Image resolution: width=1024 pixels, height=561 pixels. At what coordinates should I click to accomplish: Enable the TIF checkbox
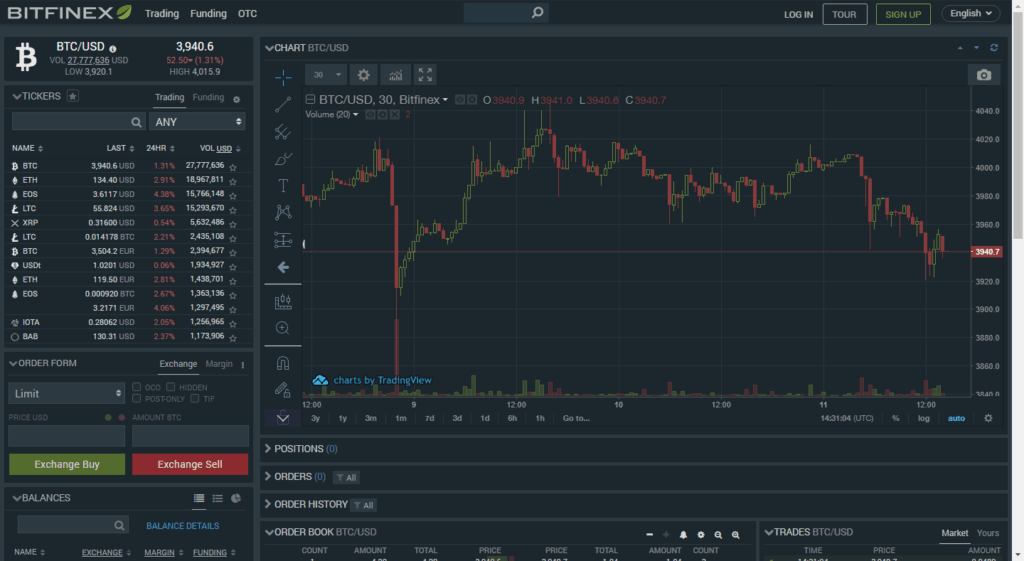(x=195, y=398)
